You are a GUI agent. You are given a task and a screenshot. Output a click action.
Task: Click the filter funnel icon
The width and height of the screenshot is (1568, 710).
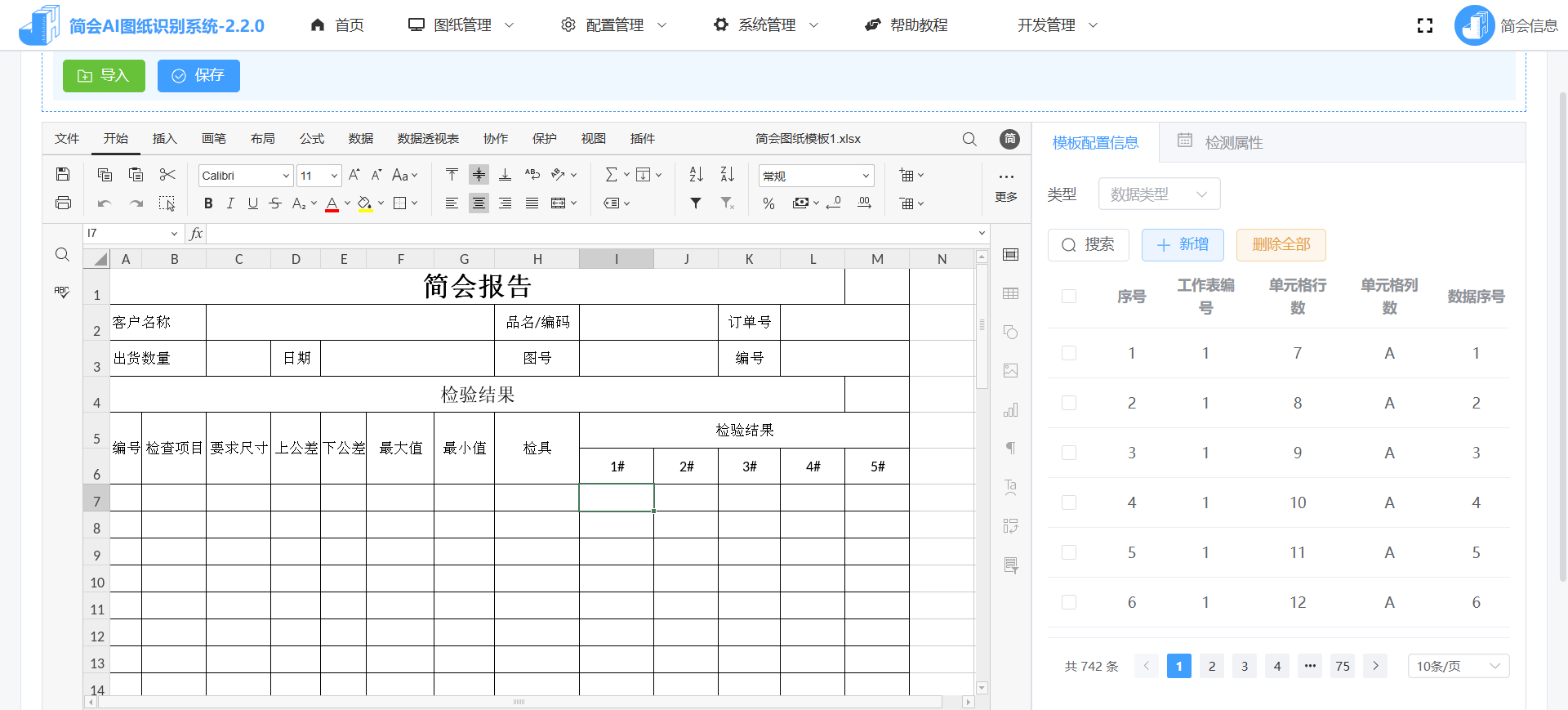click(696, 203)
